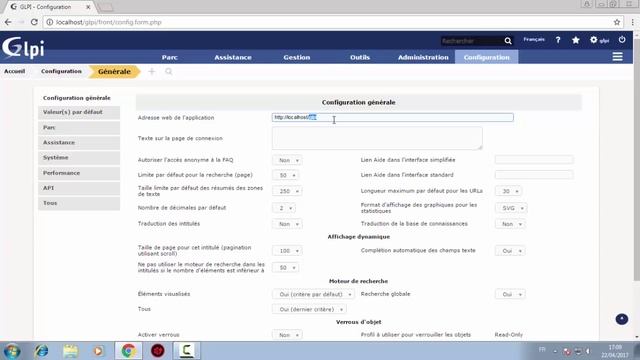Open Tous dernier critère dropdown
Viewport: 640px width, 360px height.
[309, 309]
